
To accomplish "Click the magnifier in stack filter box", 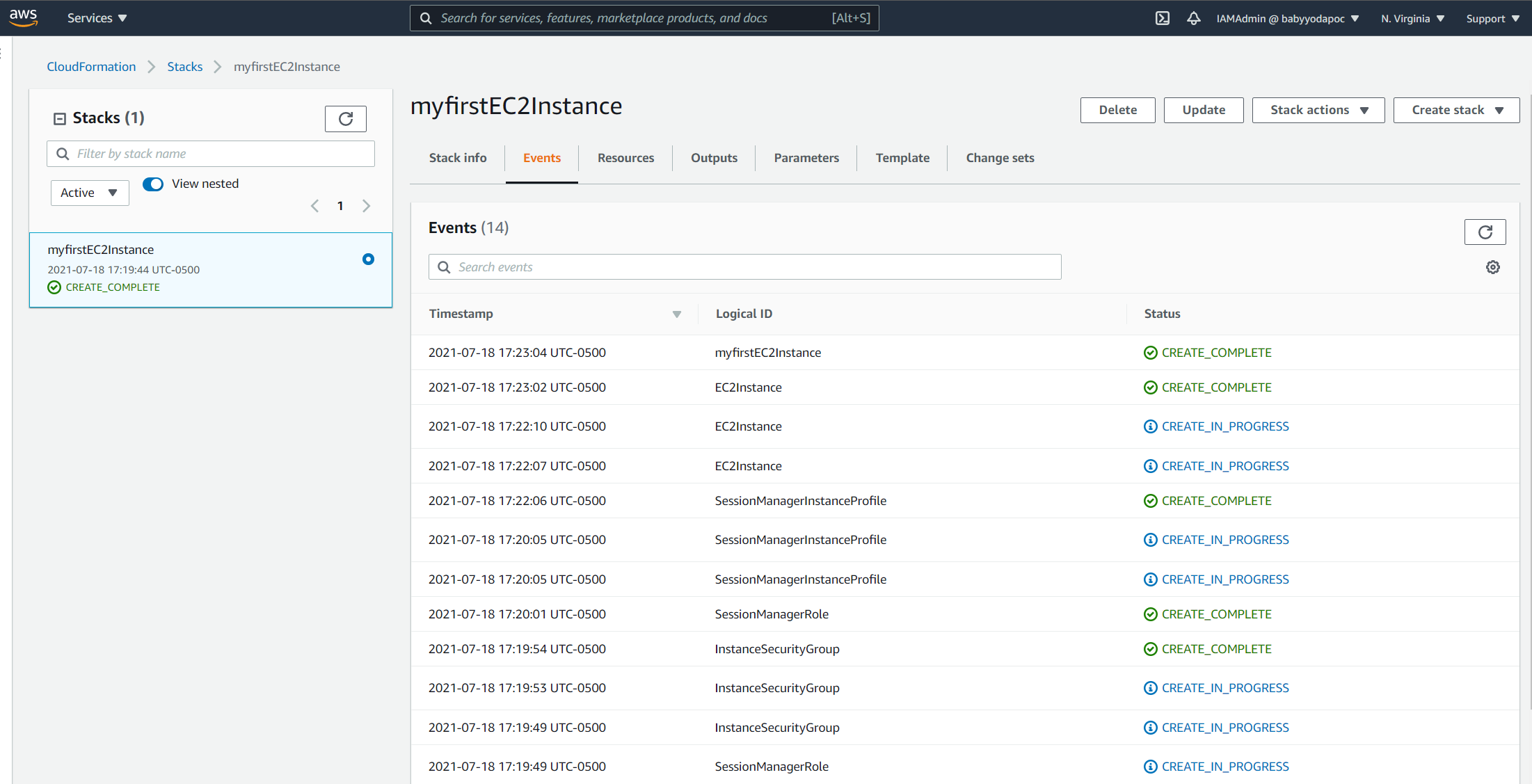I will (63, 154).
